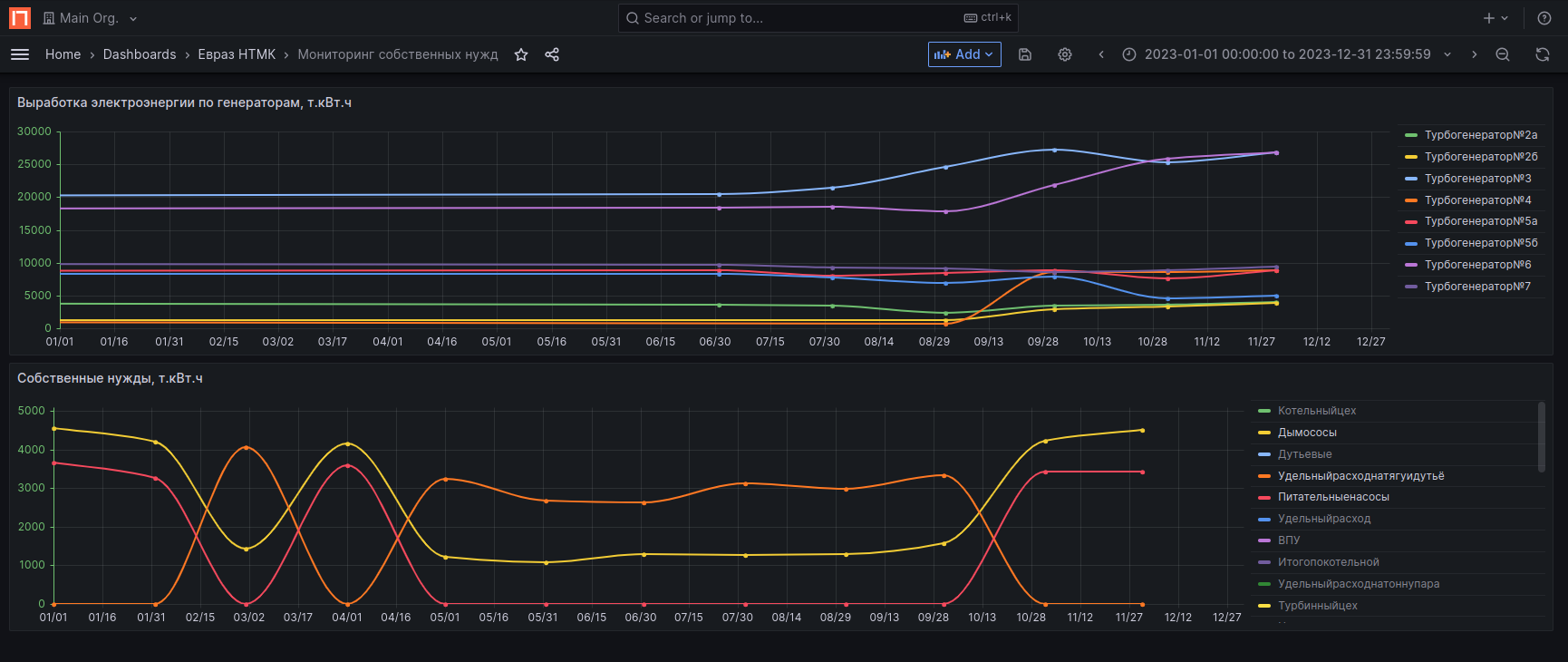
Task: Click the Турбогенератор№6 purple color swatch
Action: (x=1410, y=265)
